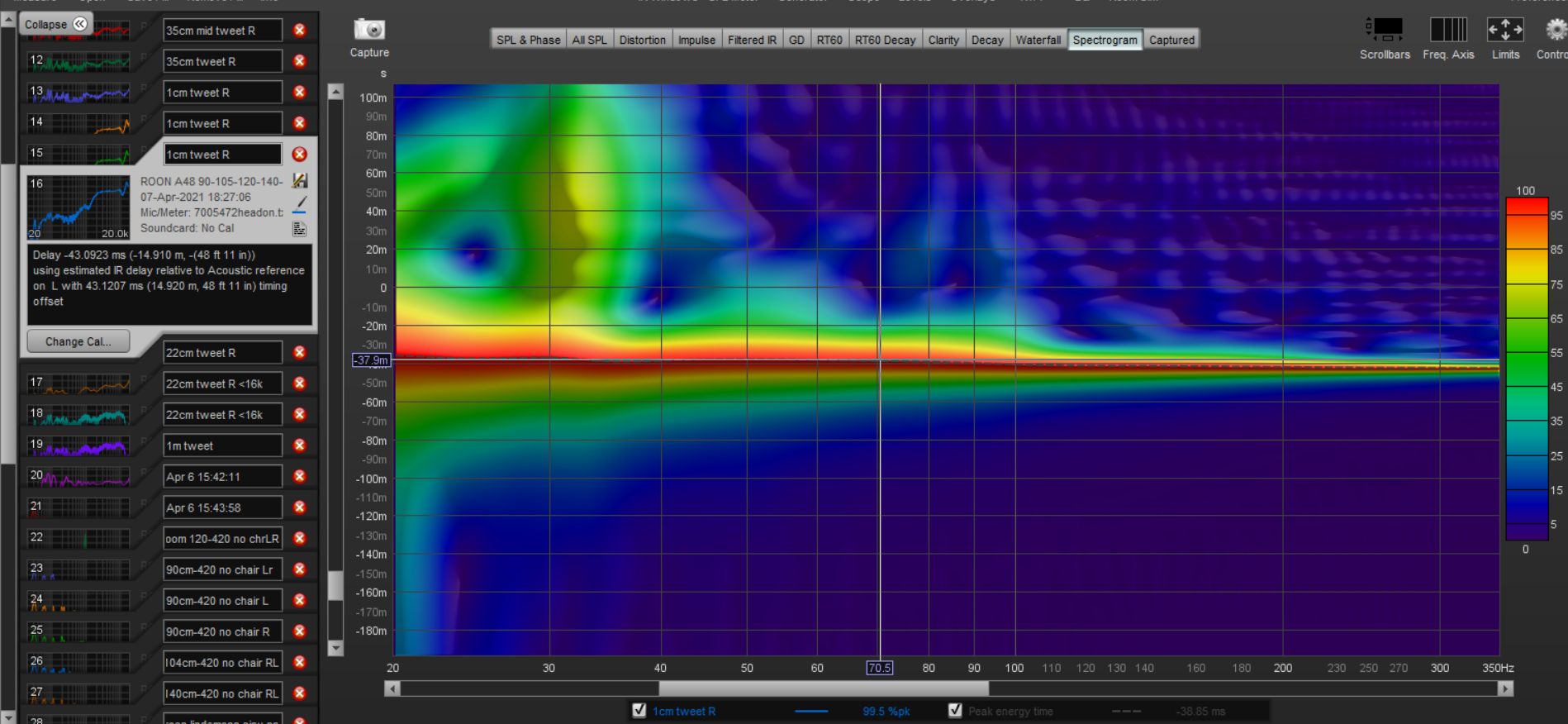Collapse the measurements panel

[55, 24]
